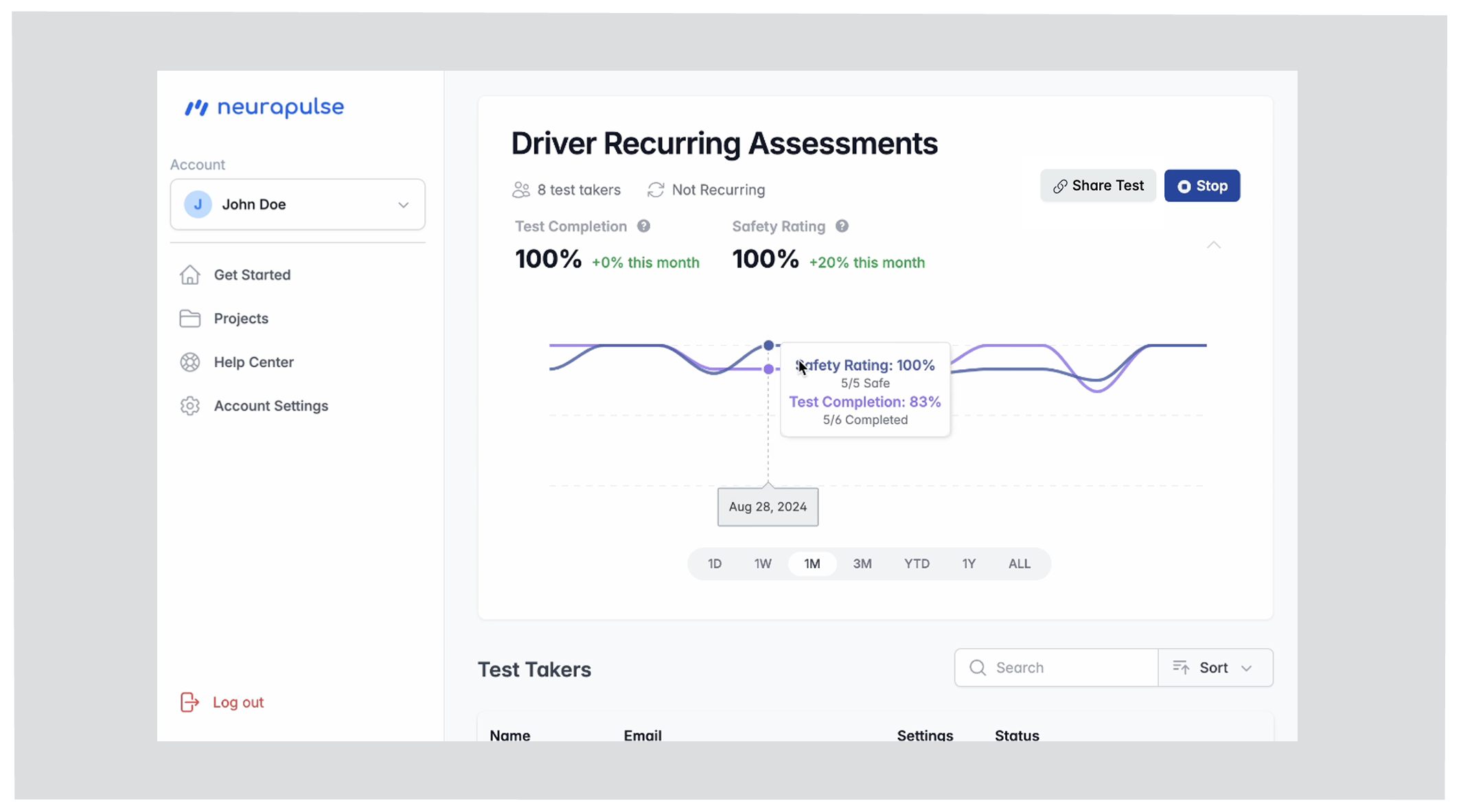Click the search magnifier icon
The width and height of the screenshot is (1461, 812).
point(978,668)
